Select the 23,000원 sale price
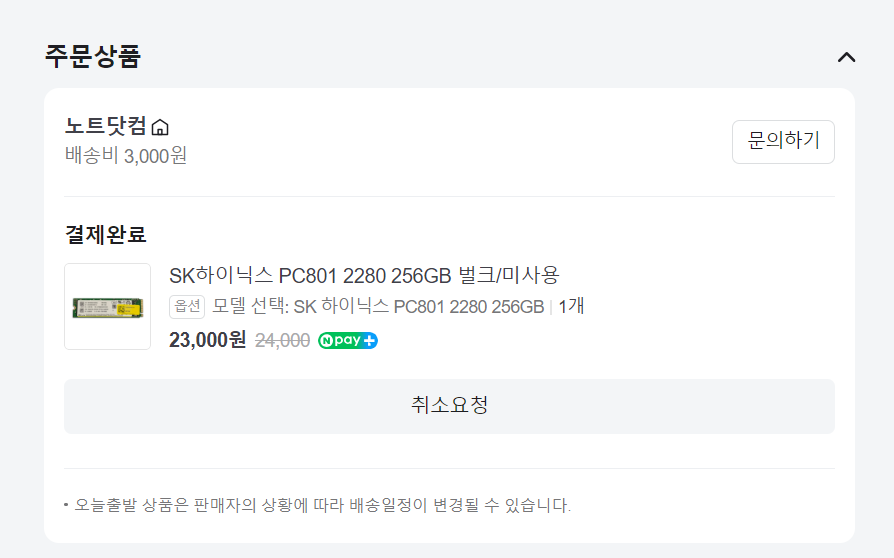The height and width of the screenshot is (558, 894). pyautogui.click(x=208, y=340)
